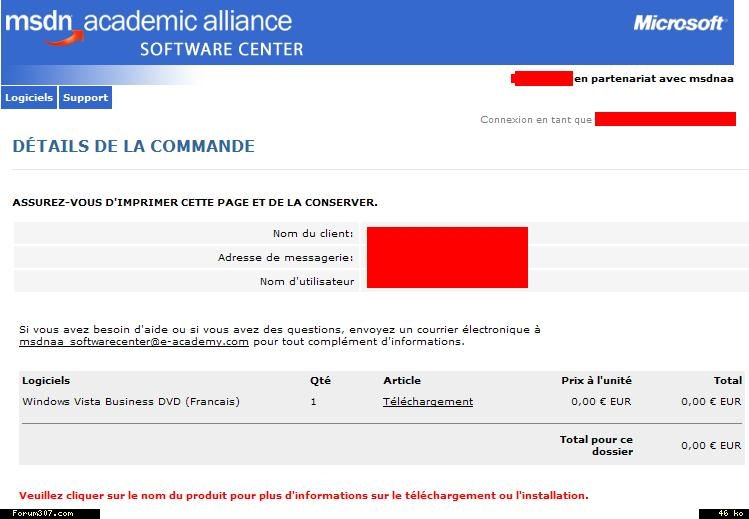
Task: Open the Téléchargement link
Action: (427, 402)
